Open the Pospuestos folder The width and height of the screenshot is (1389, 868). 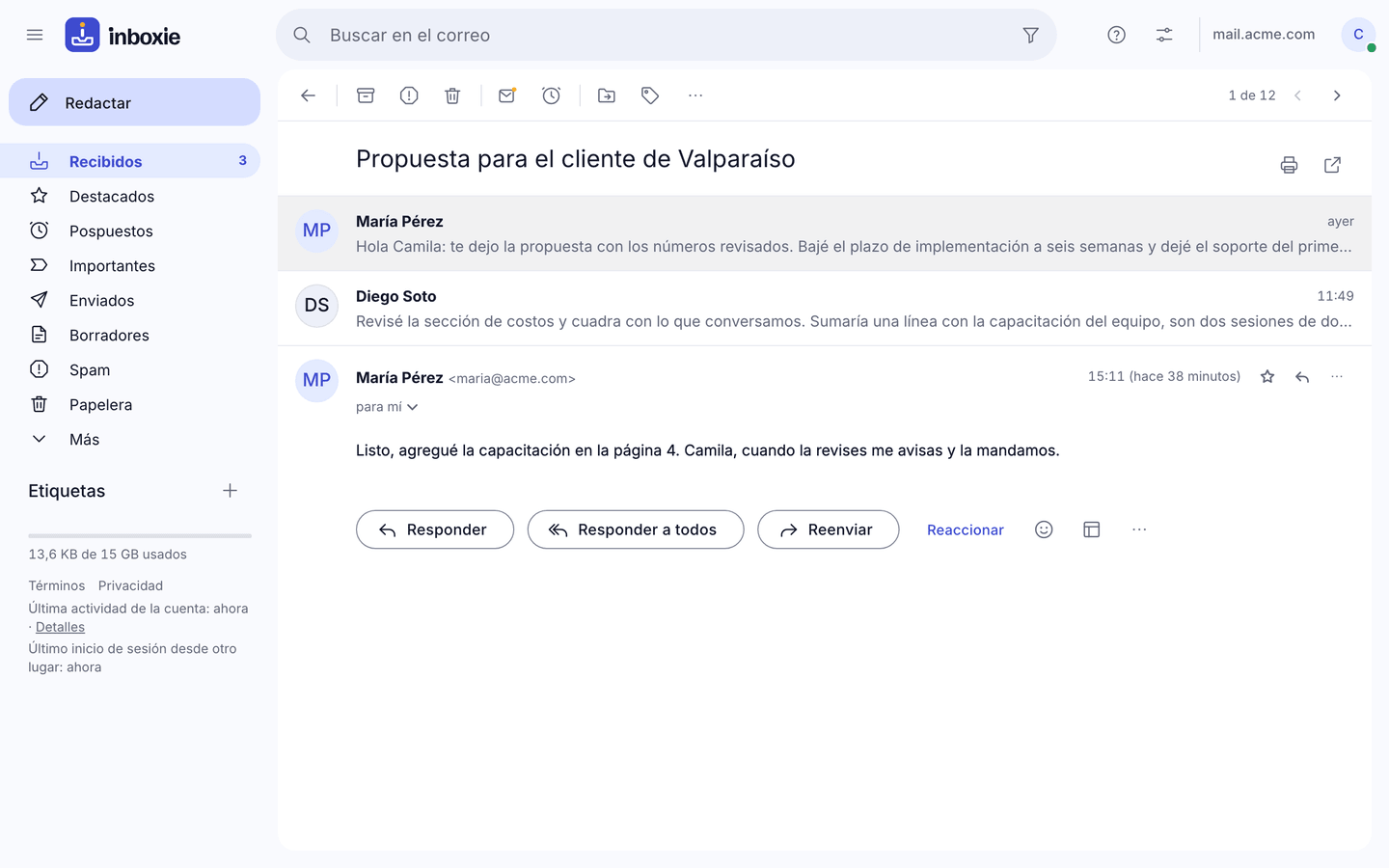tap(130, 231)
